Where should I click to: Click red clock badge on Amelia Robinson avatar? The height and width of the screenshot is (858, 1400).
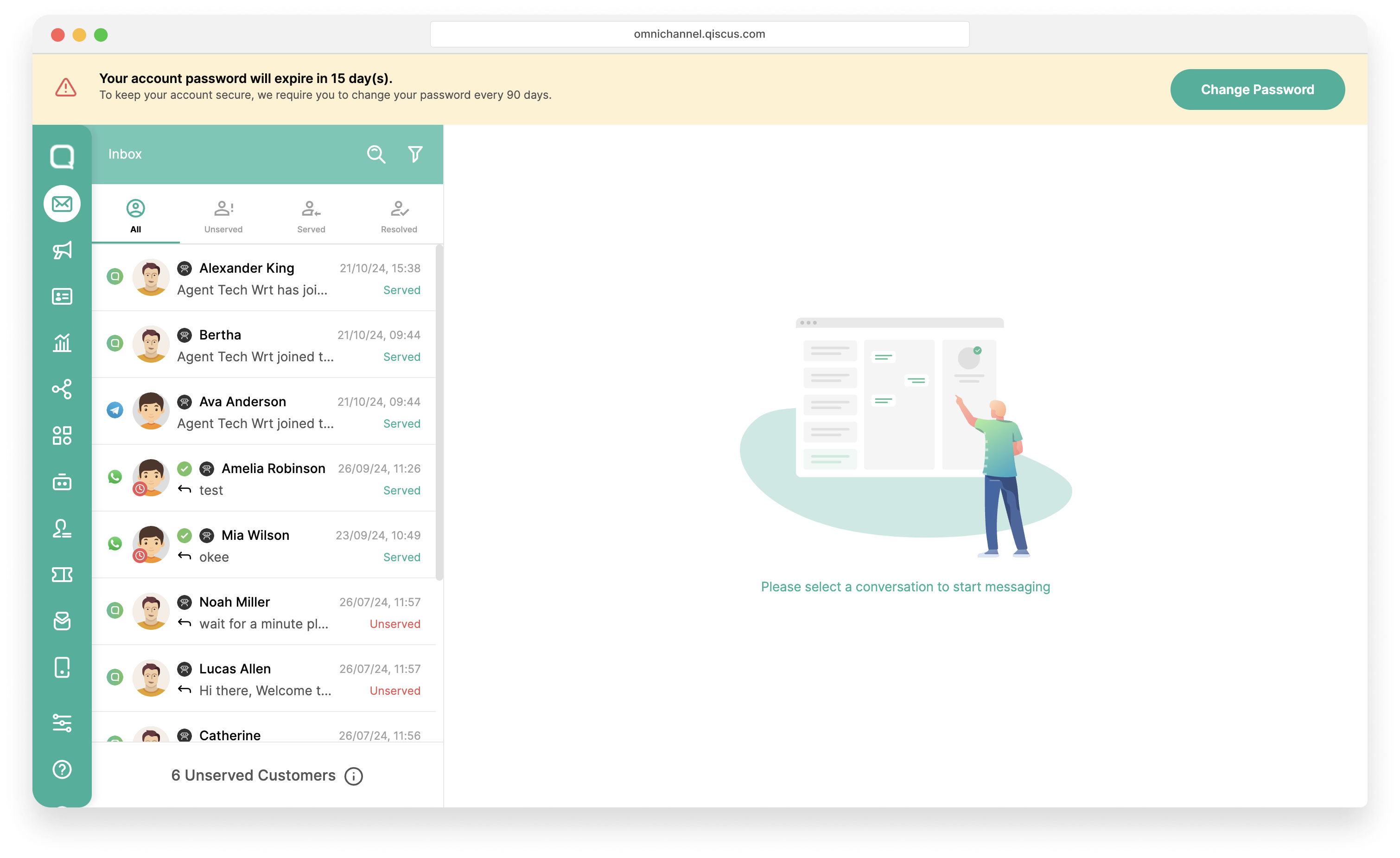point(140,489)
